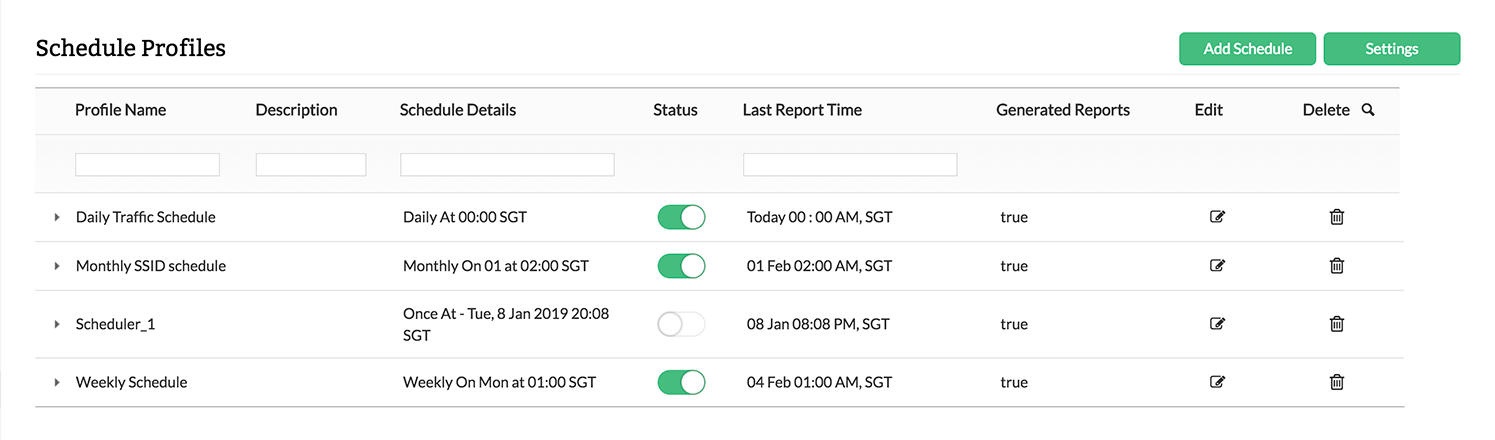Image resolution: width=1495 pixels, height=440 pixels.
Task: Delete the Daily Traffic Schedule profile
Action: pyautogui.click(x=1336, y=217)
